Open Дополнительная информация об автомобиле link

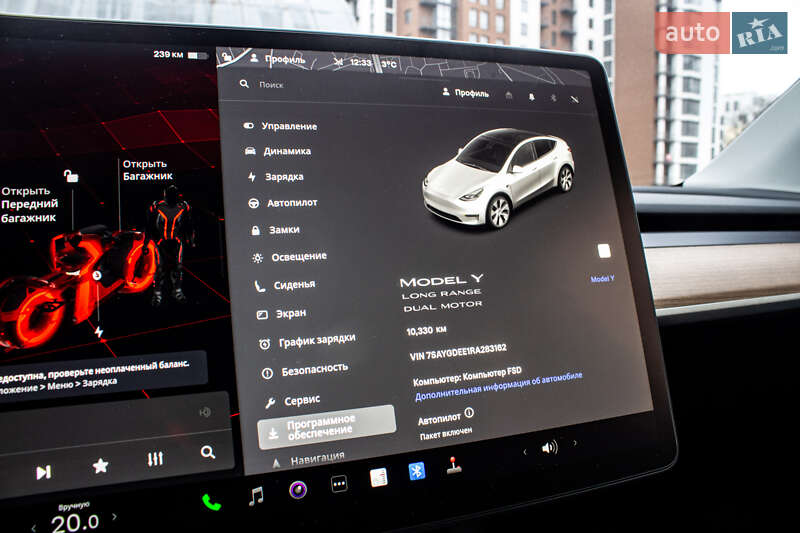pyautogui.click(x=498, y=386)
